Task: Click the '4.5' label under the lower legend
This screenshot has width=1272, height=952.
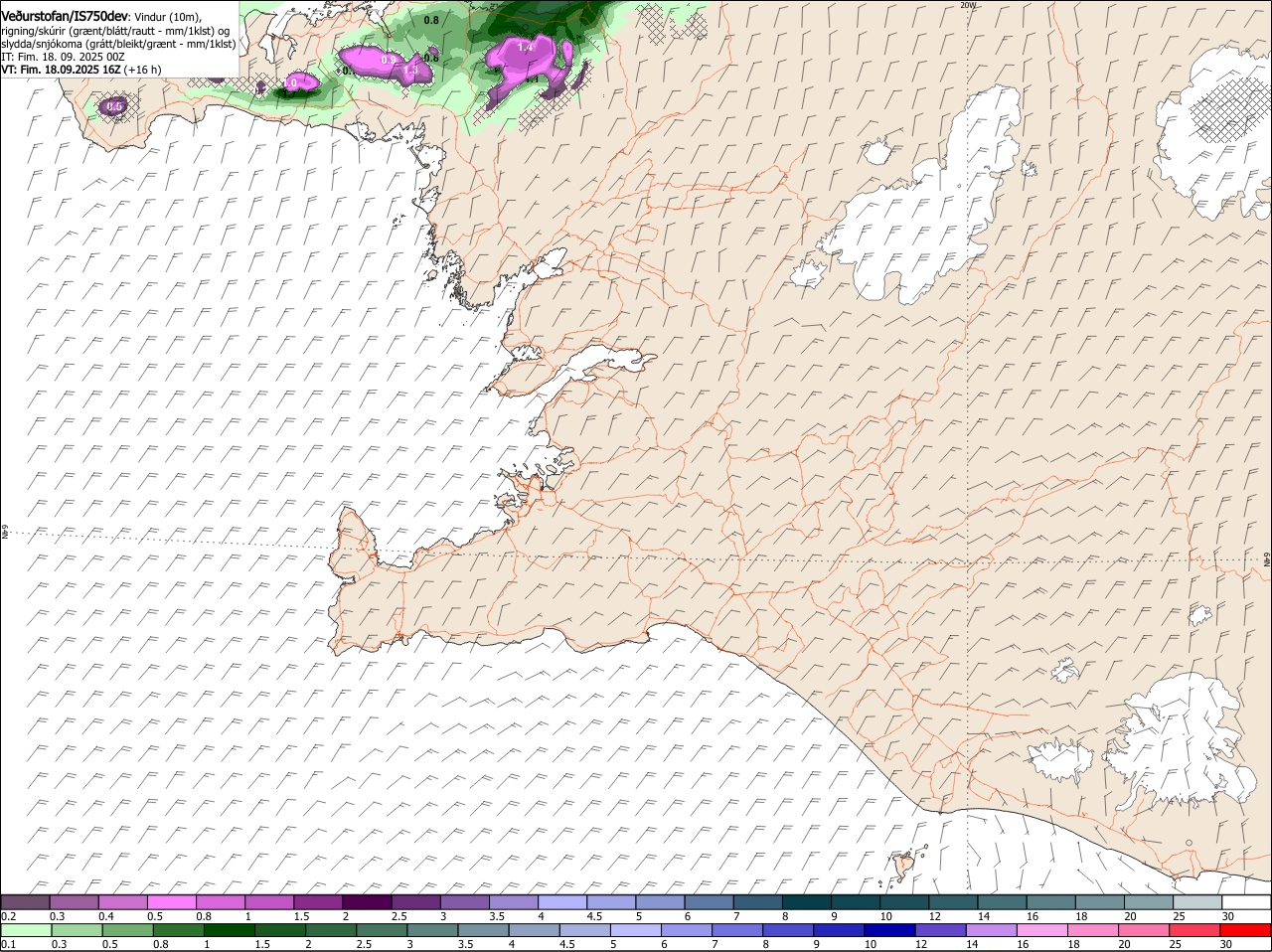Action: pos(567,944)
